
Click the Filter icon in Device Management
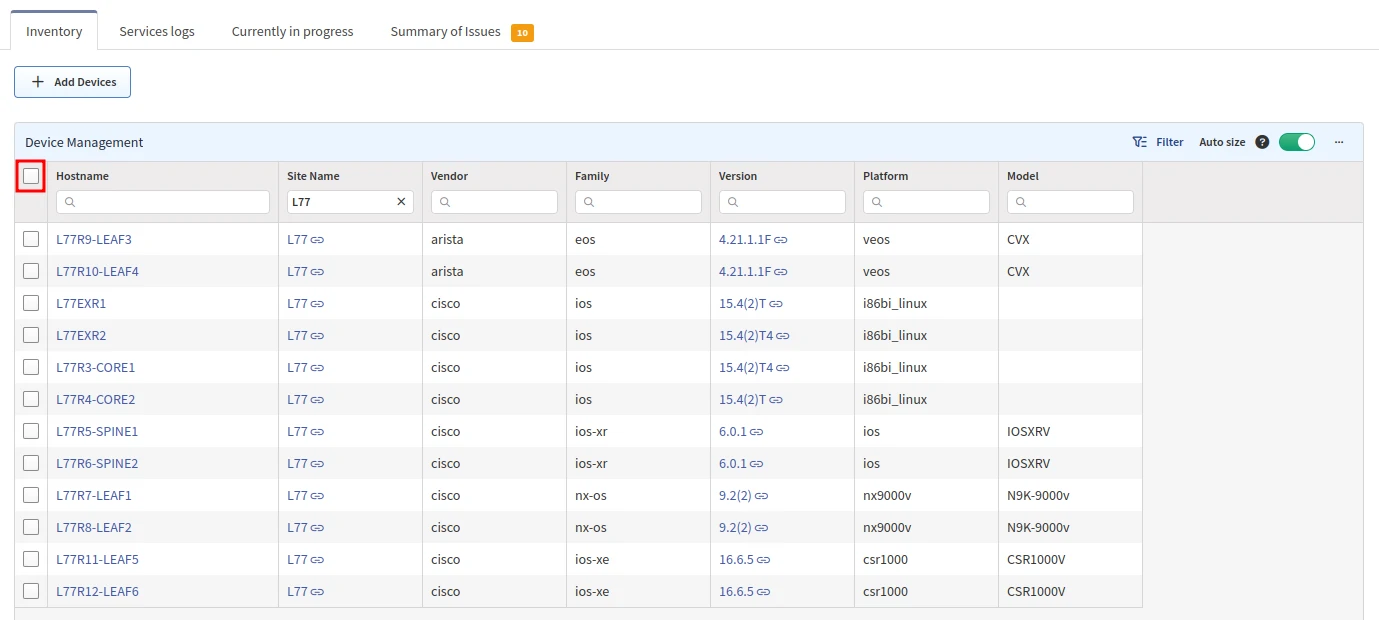[1140, 142]
